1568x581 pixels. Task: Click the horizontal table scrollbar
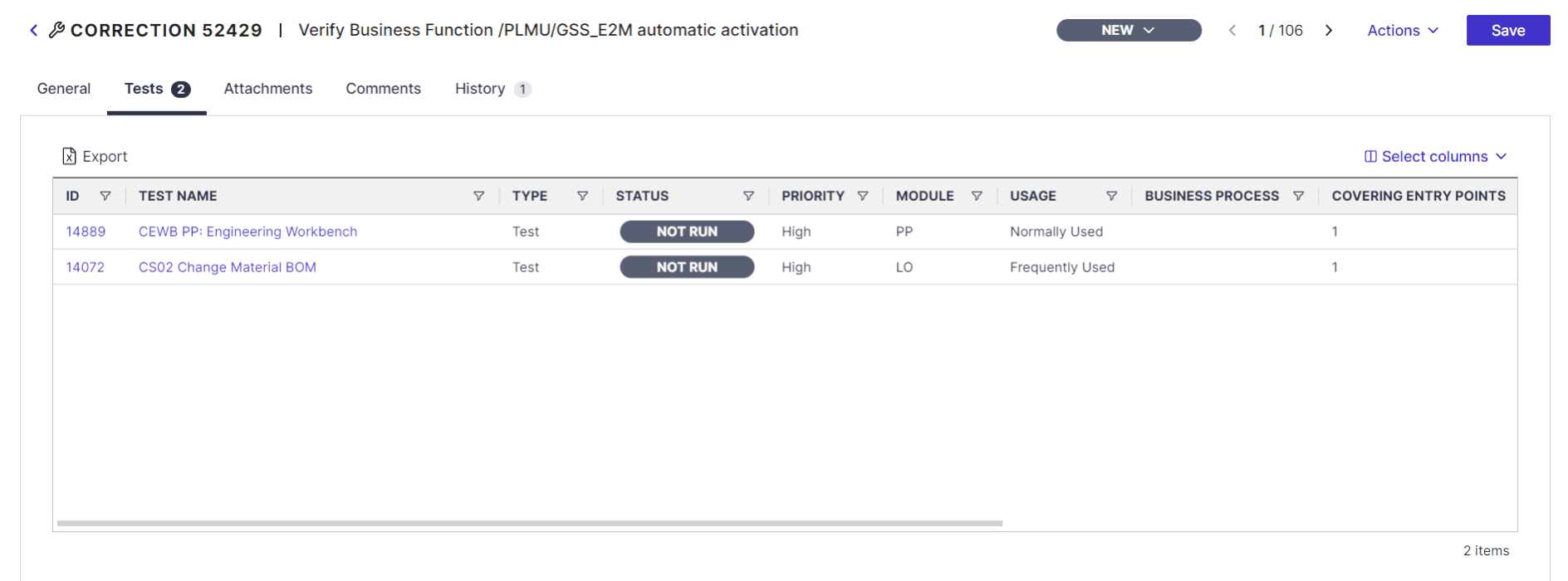[530, 524]
